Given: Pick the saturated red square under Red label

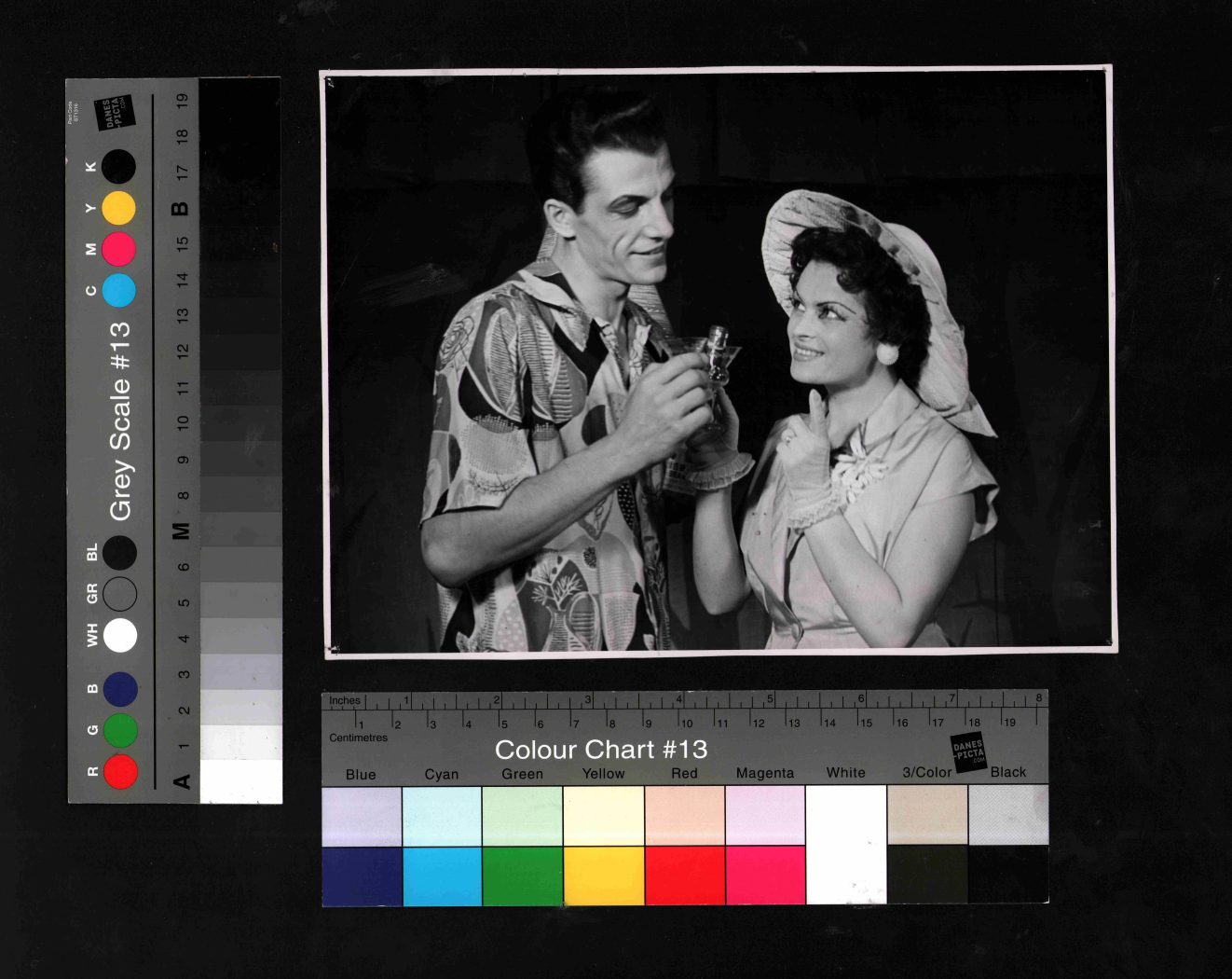Looking at the screenshot, I should 684,875.
